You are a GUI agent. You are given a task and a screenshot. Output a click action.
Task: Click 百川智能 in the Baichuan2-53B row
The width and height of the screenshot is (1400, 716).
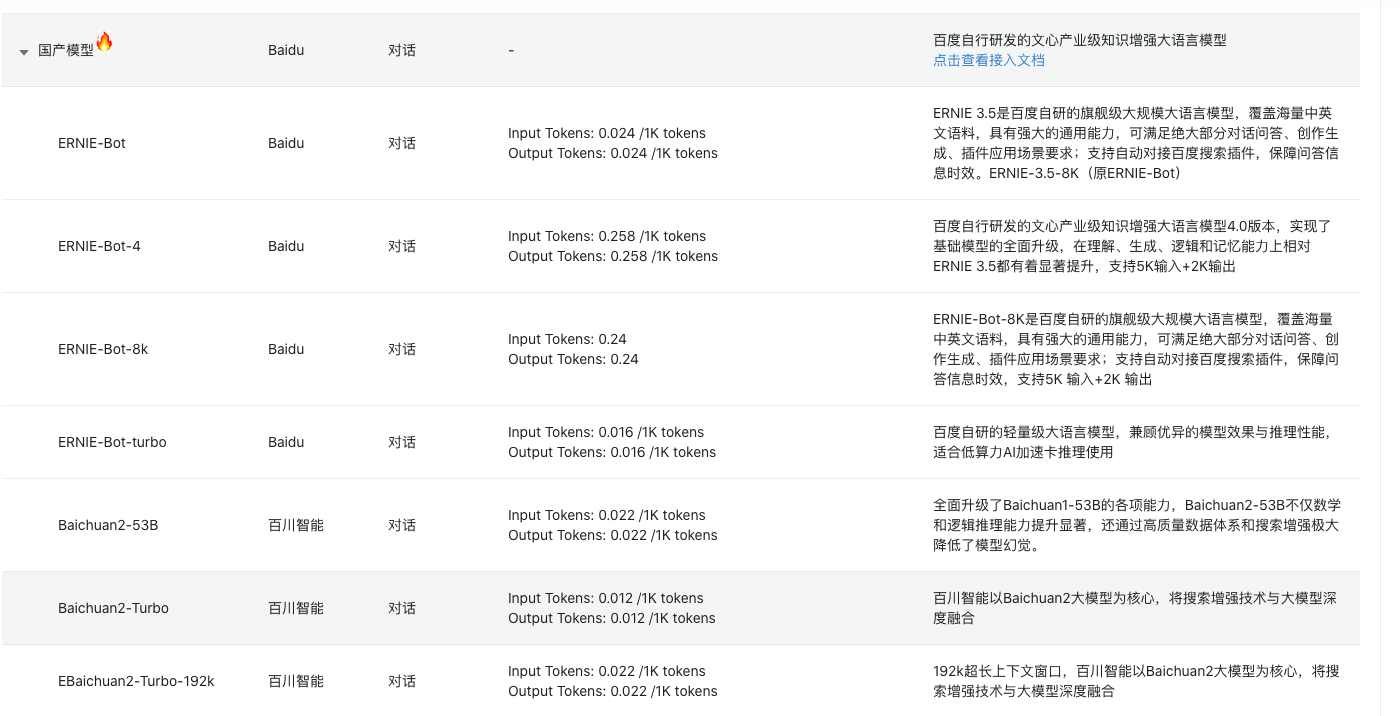tap(296, 525)
